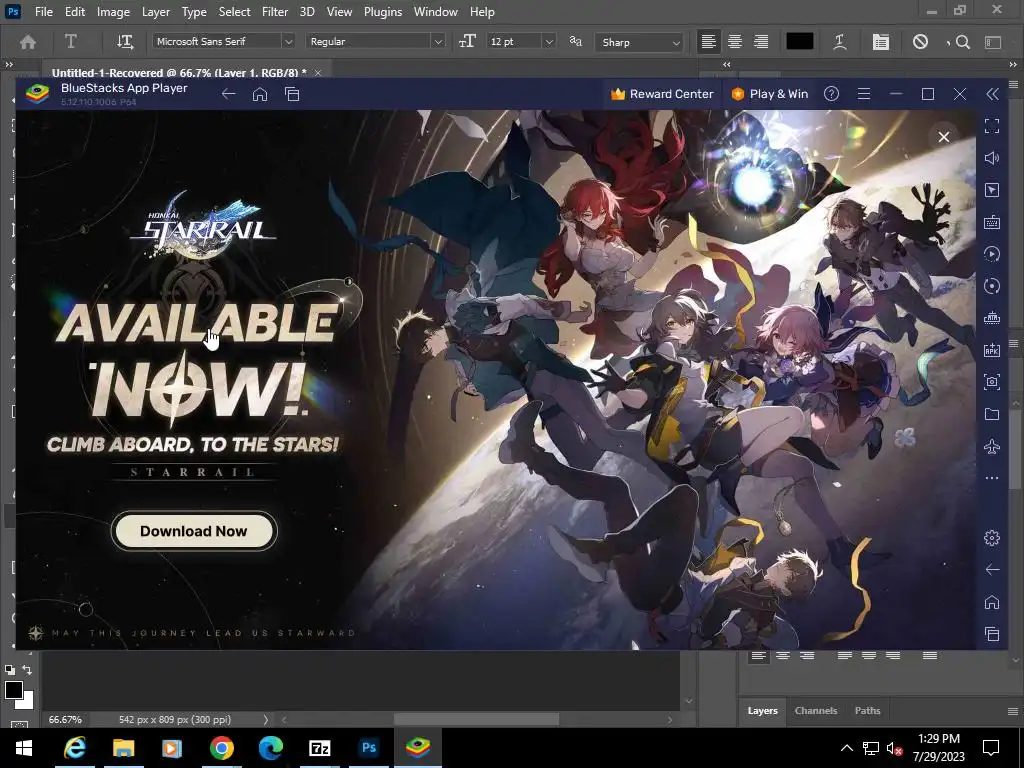
Task: Click the Download Now button
Action: (194, 531)
